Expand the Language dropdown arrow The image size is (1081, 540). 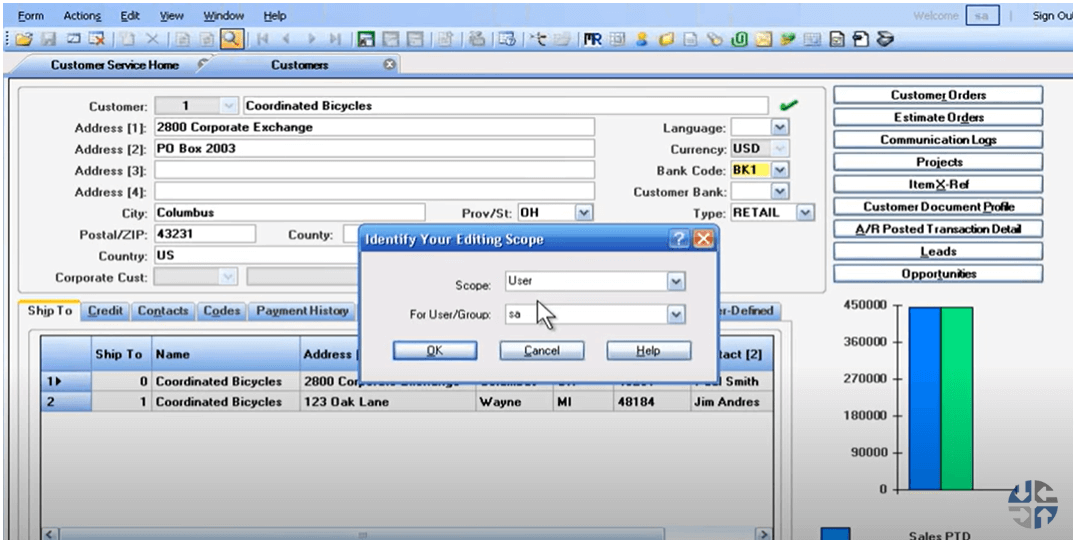[x=779, y=128]
